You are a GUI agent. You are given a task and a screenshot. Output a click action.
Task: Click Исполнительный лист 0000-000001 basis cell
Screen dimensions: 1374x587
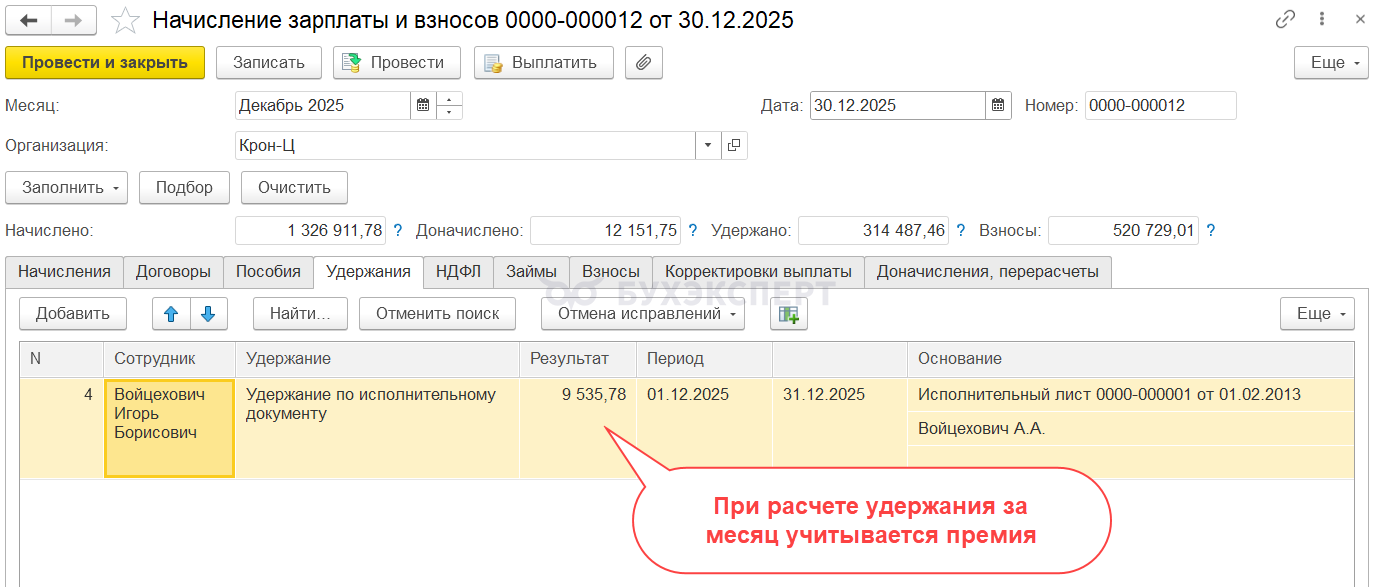click(x=1130, y=394)
